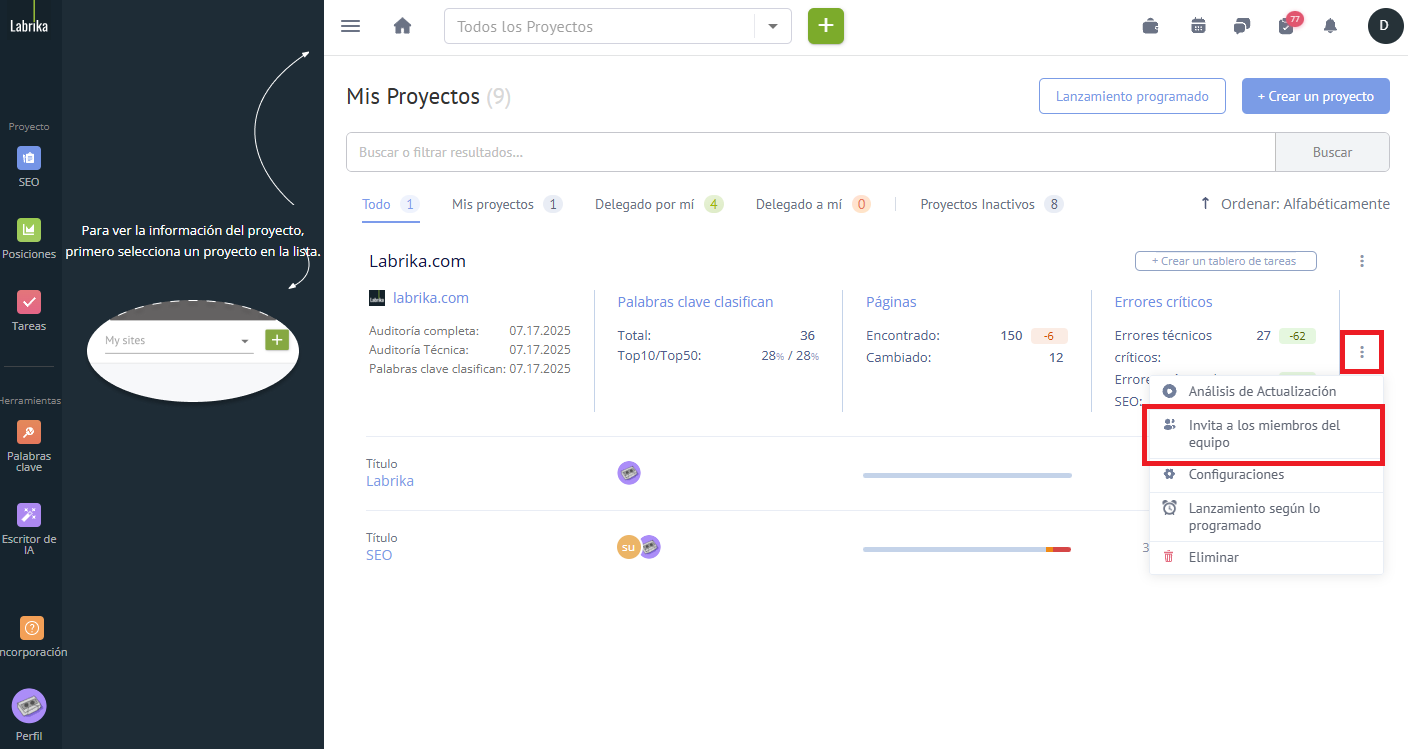Open the wallet icon in top bar
The width and height of the screenshot is (1408, 749).
(1151, 26)
